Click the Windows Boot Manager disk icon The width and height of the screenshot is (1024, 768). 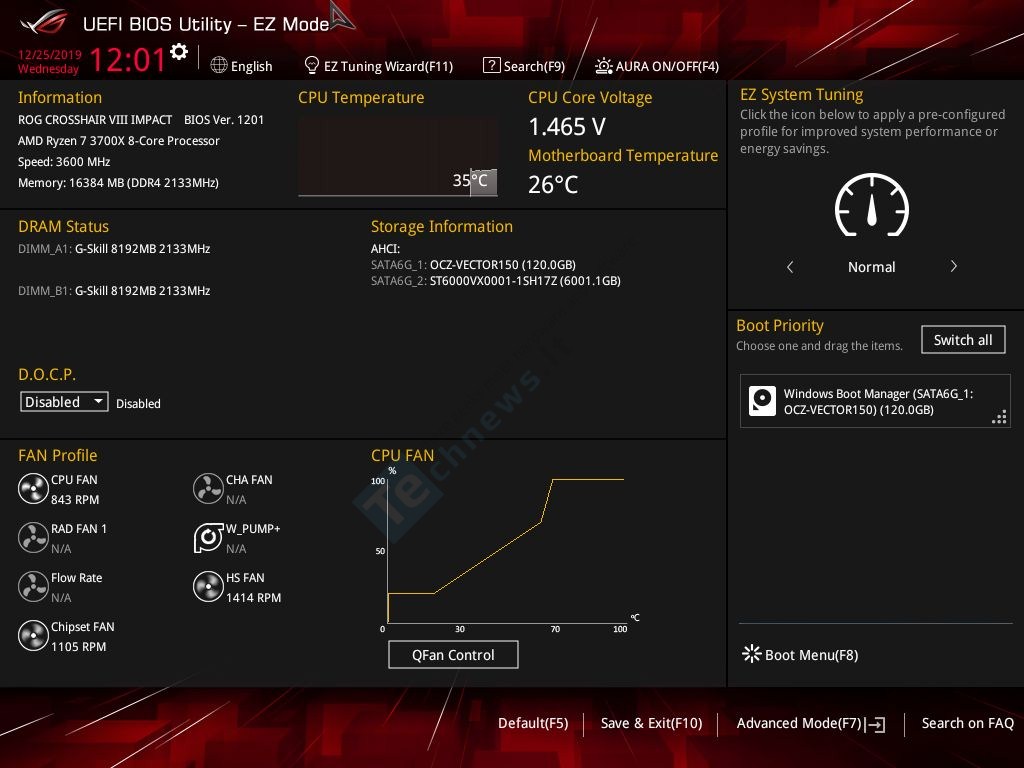(762, 401)
